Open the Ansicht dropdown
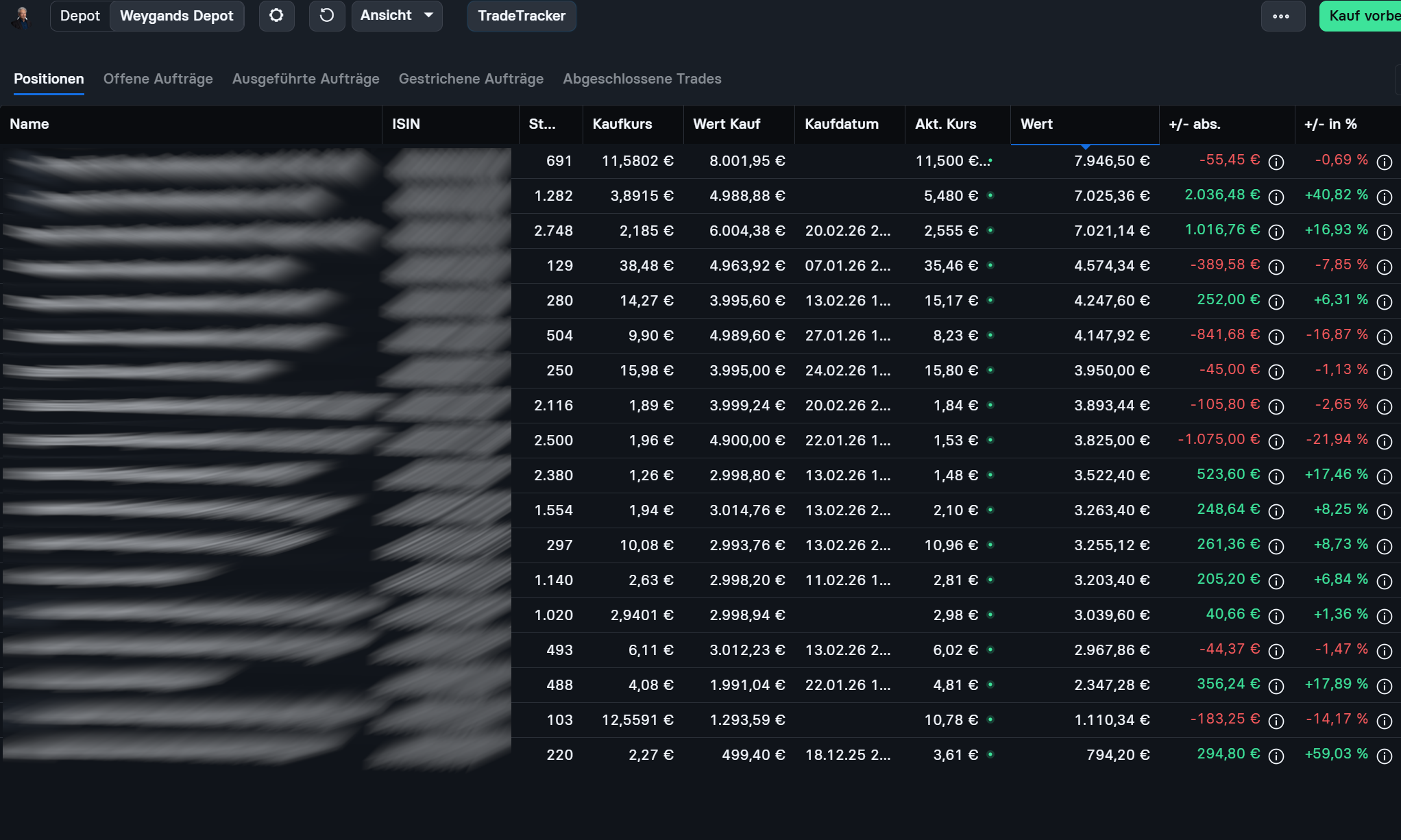Image resolution: width=1401 pixels, height=840 pixels. pyautogui.click(x=397, y=16)
